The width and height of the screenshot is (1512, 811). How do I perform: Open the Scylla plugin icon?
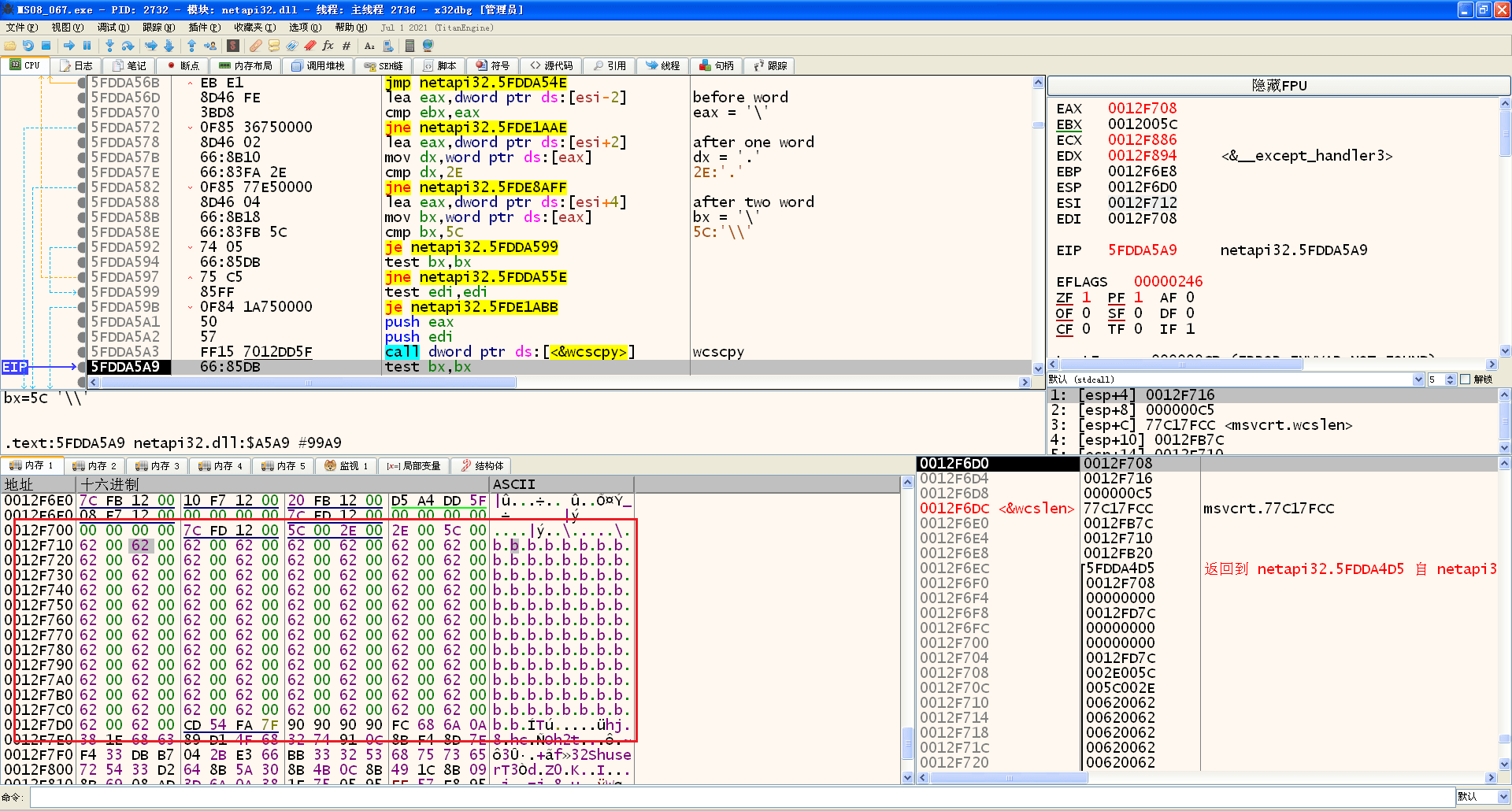click(233, 46)
